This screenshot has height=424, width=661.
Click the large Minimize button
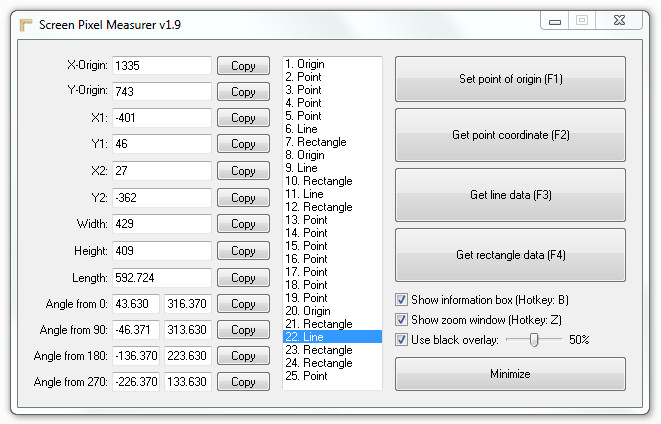pyautogui.click(x=510, y=374)
